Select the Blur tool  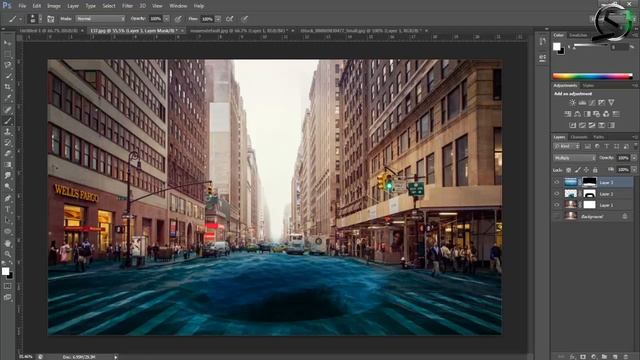pos(7,176)
